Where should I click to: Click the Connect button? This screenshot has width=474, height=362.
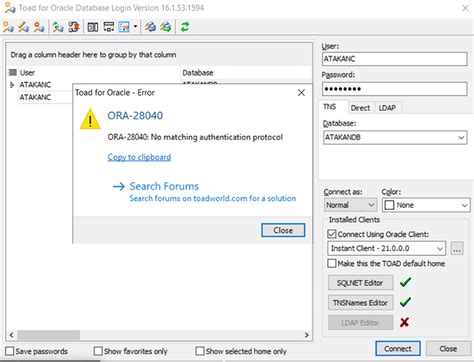pyautogui.click(x=398, y=349)
